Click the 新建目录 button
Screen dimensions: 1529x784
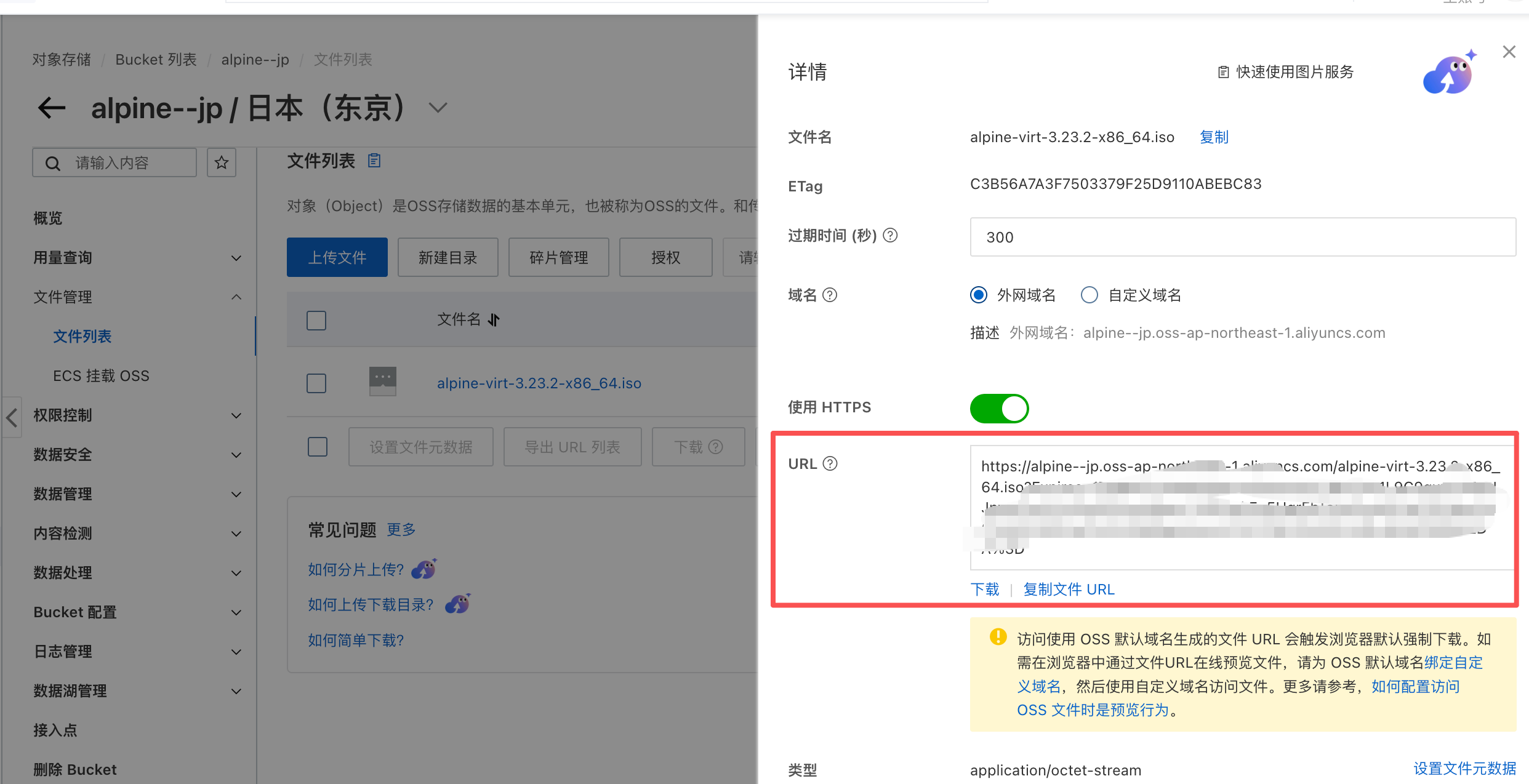[x=448, y=257]
